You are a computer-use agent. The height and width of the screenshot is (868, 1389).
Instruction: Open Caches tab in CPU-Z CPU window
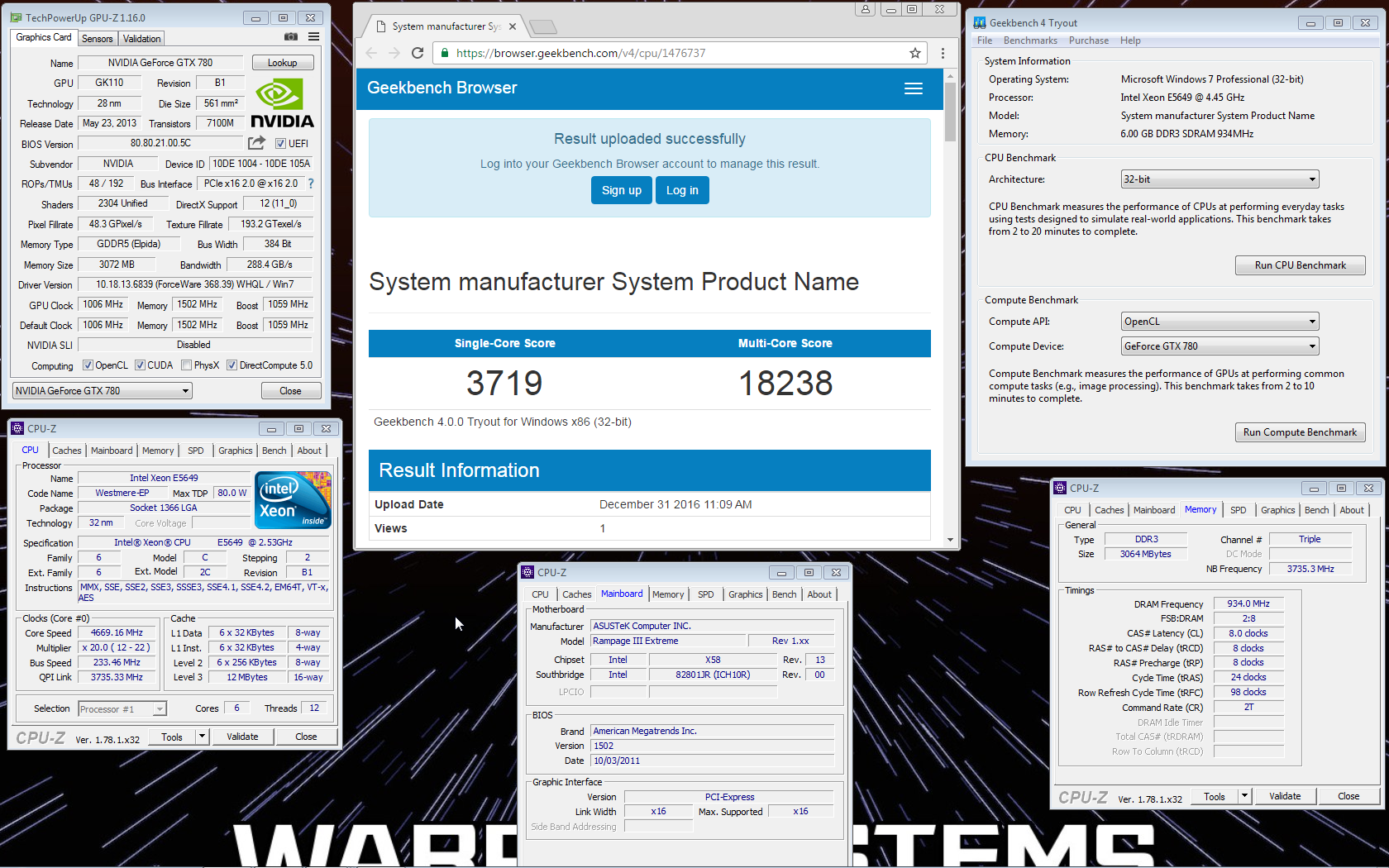point(67,451)
